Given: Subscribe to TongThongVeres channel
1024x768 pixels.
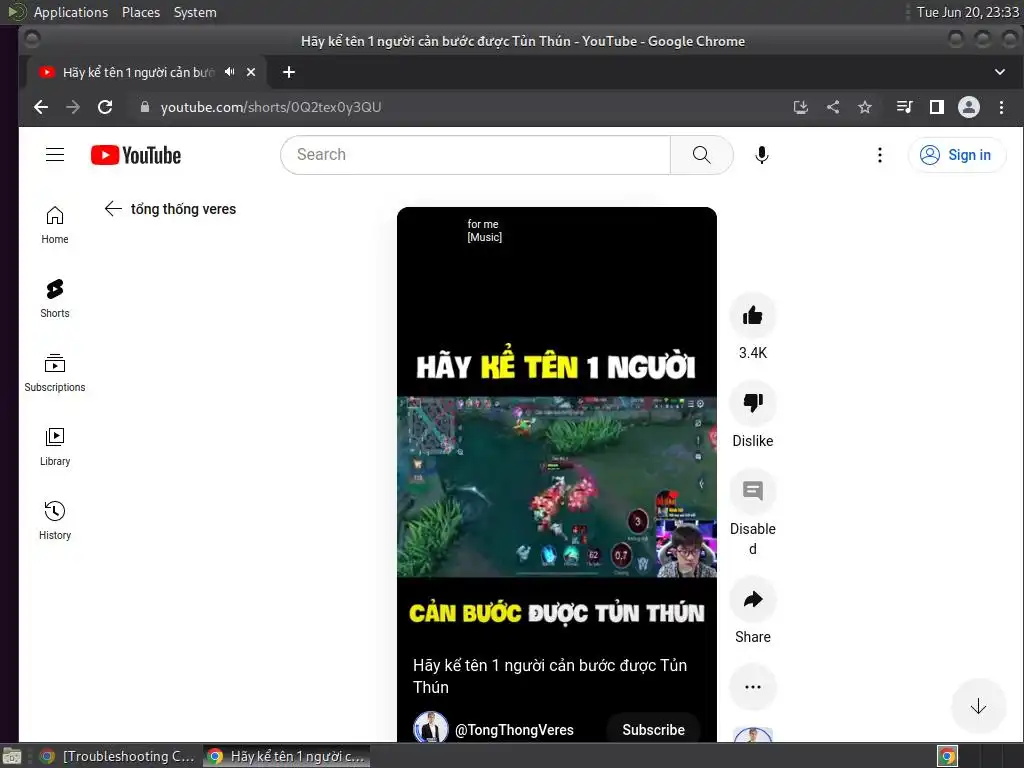Looking at the screenshot, I should click(x=653, y=729).
